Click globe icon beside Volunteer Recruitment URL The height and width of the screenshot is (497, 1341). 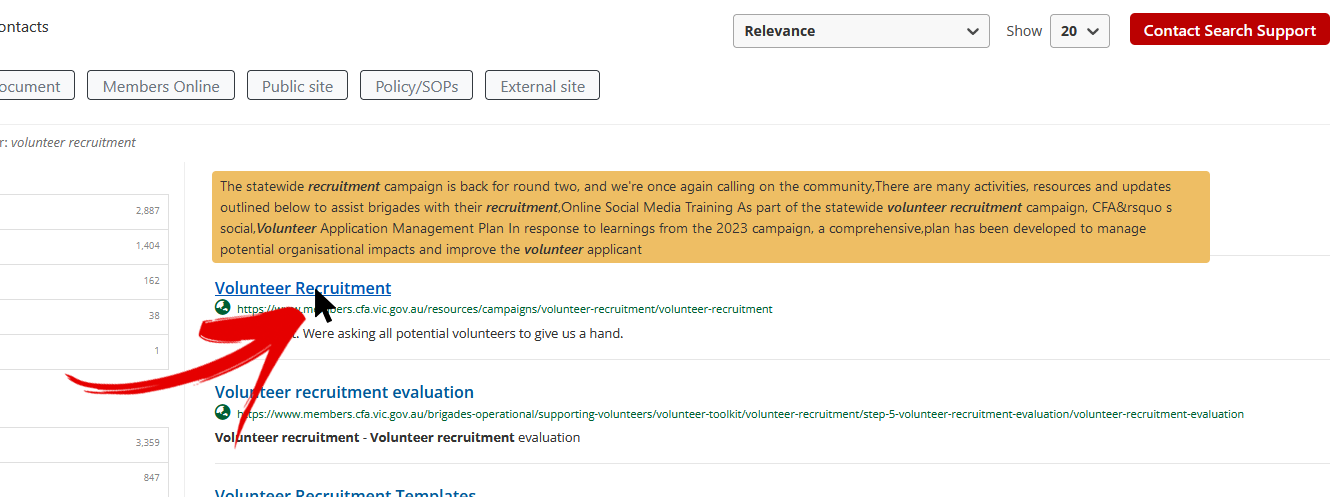point(222,308)
